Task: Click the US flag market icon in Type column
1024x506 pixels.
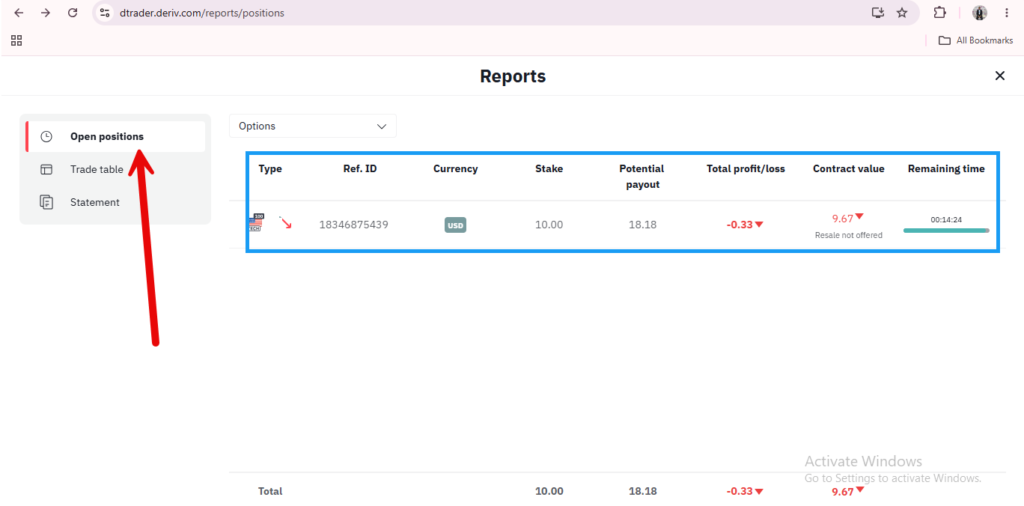Action: (x=255, y=223)
